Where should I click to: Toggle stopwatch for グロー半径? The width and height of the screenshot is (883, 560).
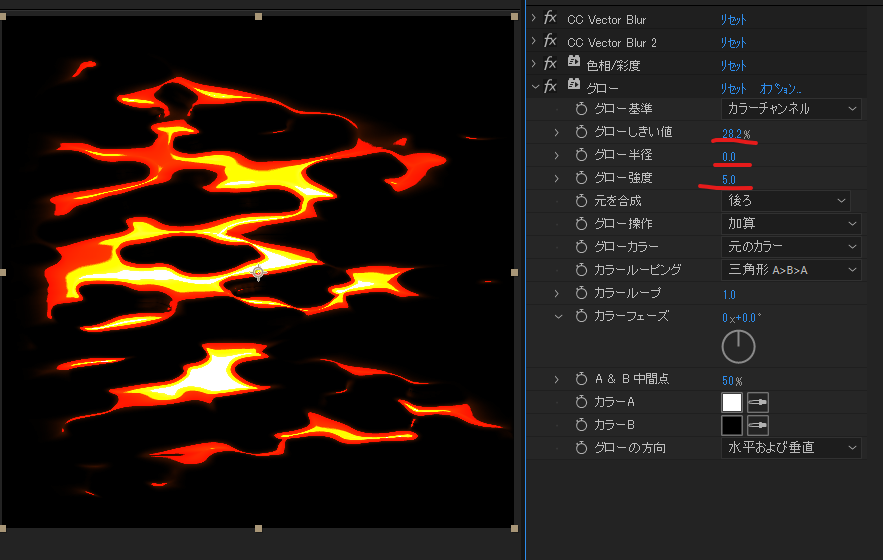click(581, 155)
